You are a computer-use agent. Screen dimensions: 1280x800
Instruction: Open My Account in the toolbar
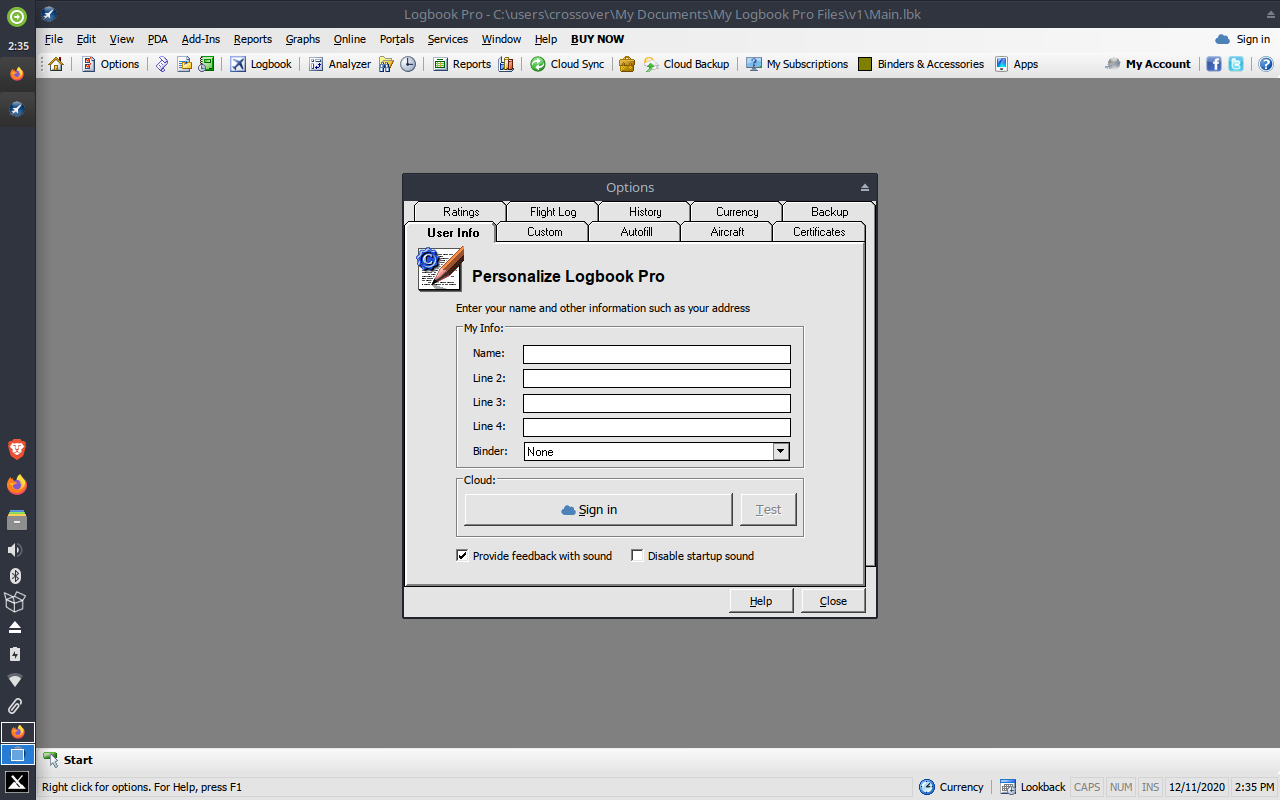1148,64
